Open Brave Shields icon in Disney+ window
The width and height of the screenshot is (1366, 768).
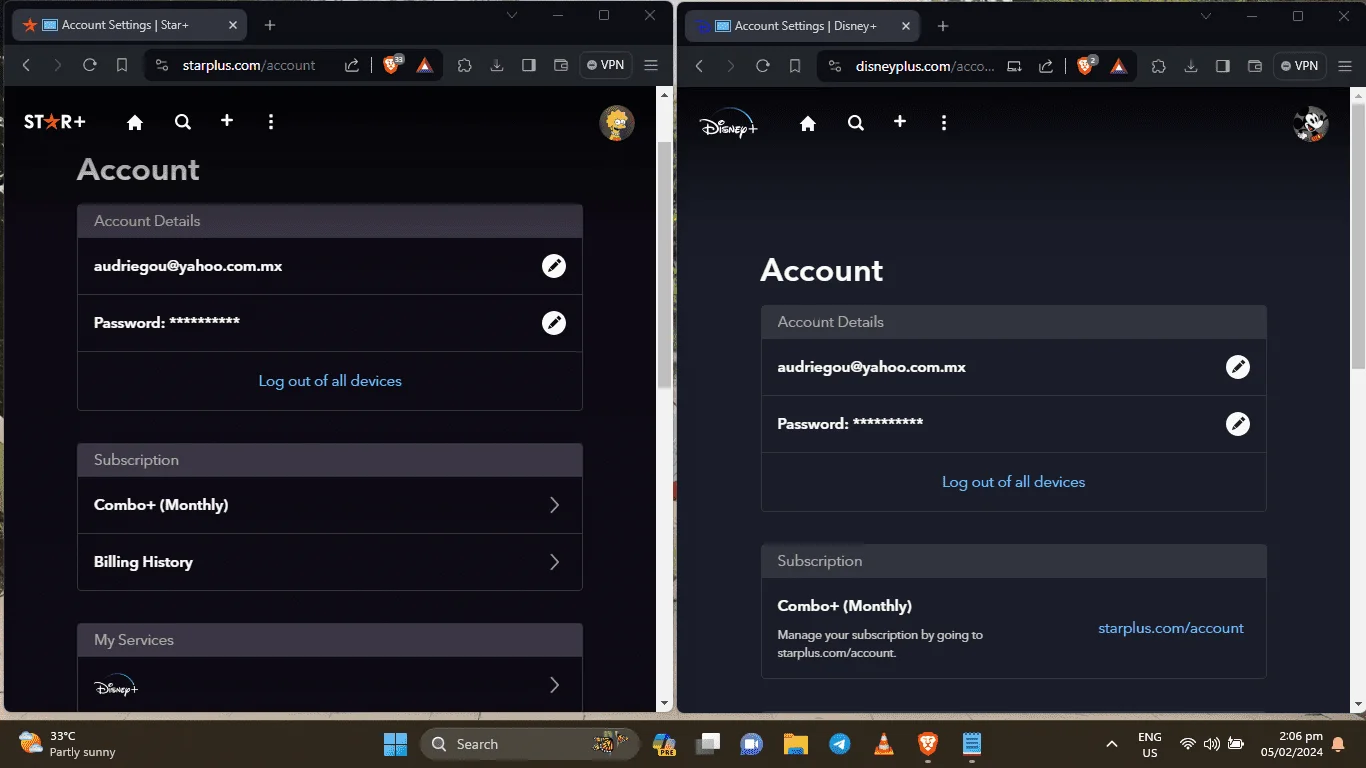click(x=1086, y=66)
